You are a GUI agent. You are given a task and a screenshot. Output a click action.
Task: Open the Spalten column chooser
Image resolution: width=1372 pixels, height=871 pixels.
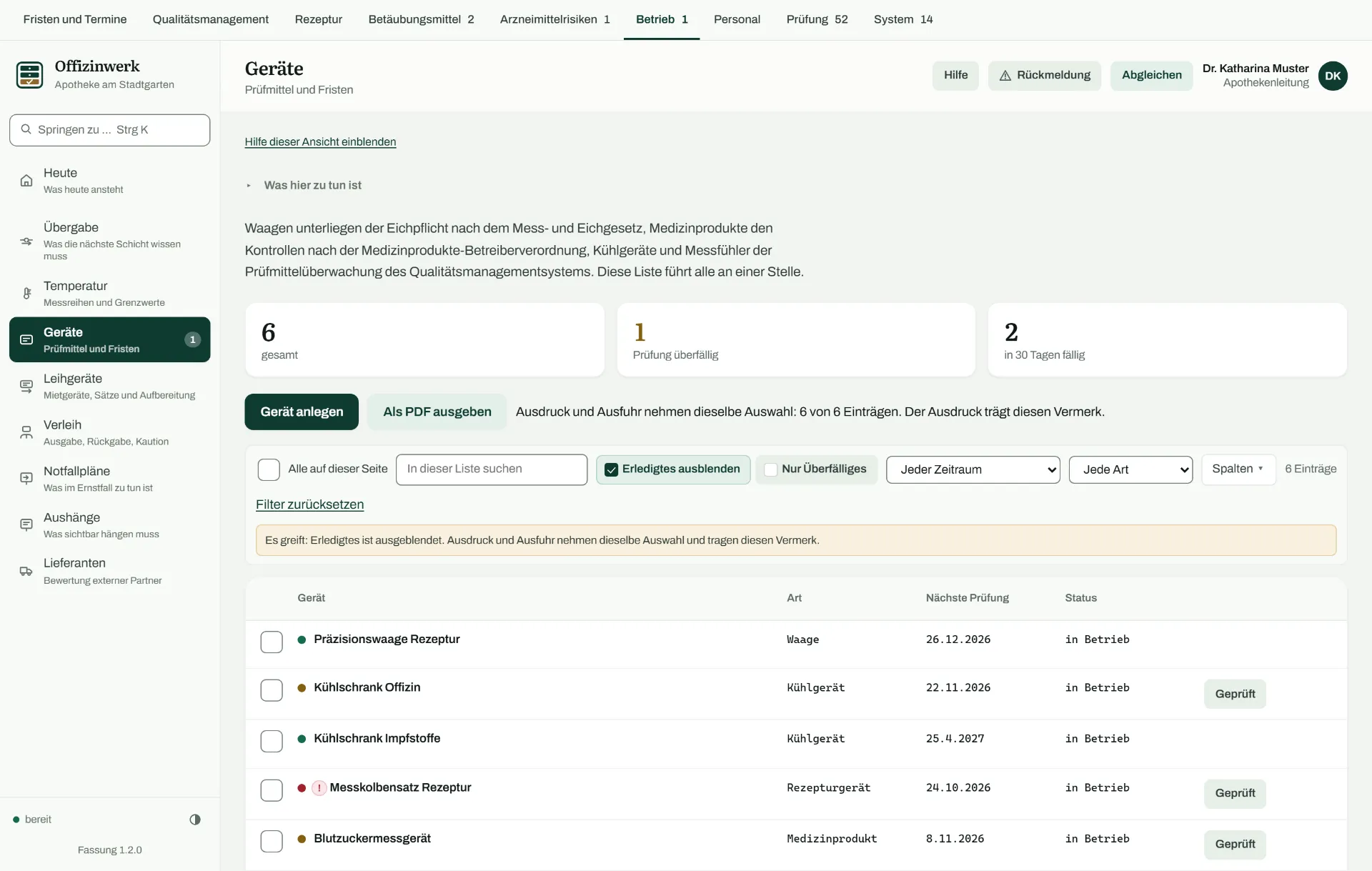click(x=1238, y=469)
